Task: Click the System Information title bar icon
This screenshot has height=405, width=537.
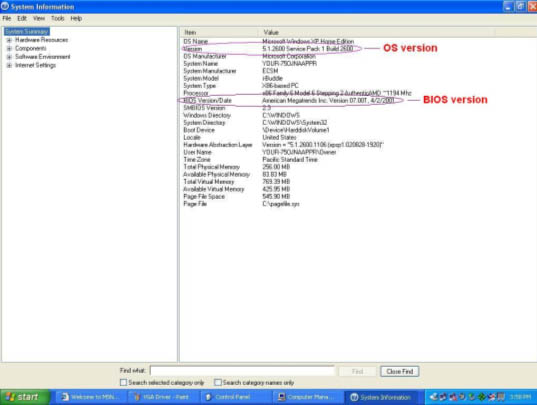Action: tap(5, 7)
